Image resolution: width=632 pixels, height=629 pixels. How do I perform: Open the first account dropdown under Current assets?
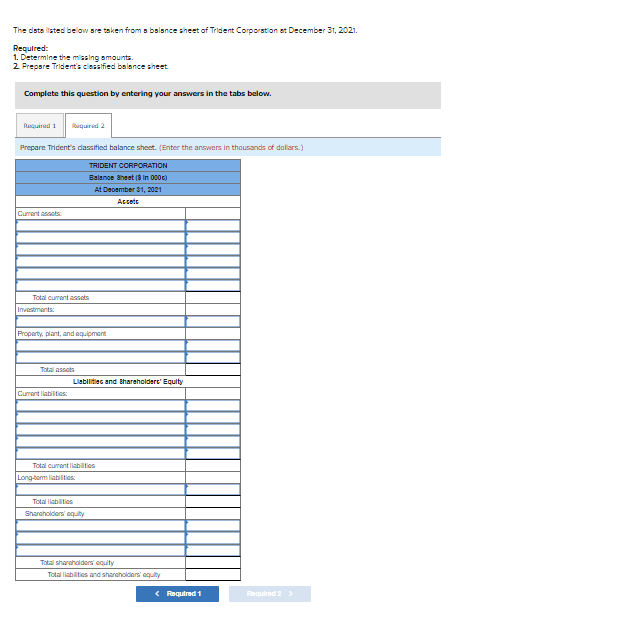[100, 226]
